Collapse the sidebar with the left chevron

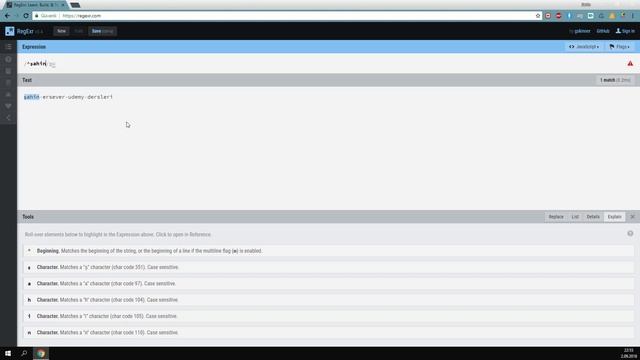pyautogui.click(x=8, y=118)
